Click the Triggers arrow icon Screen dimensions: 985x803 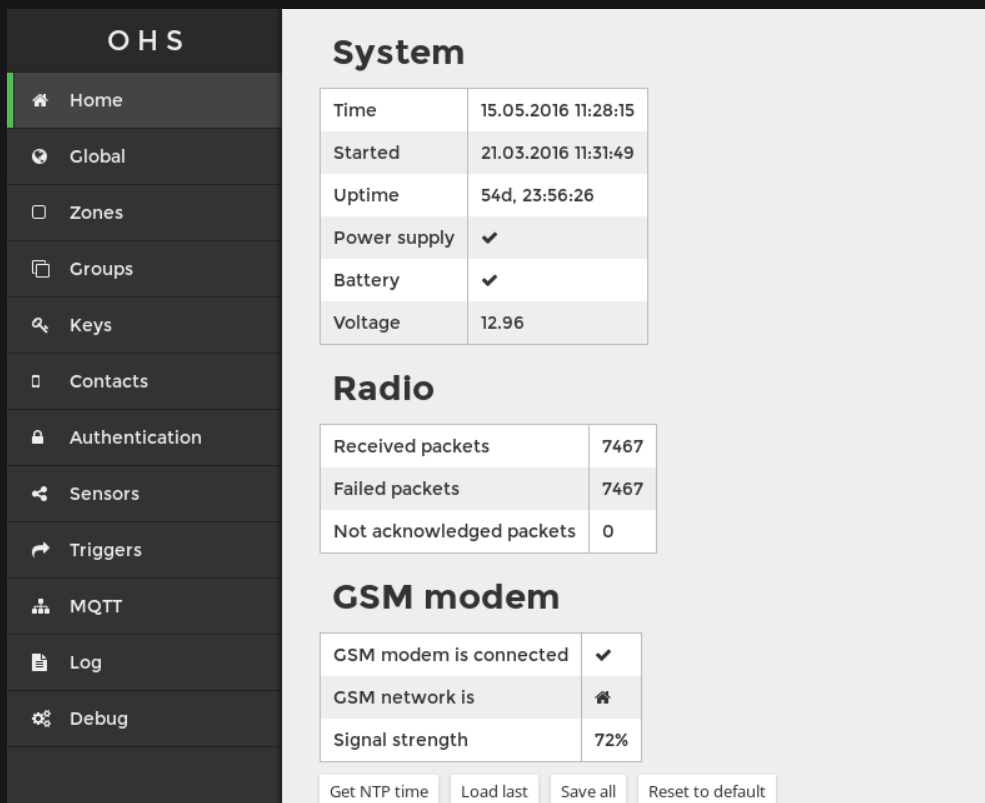[x=40, y=550]
